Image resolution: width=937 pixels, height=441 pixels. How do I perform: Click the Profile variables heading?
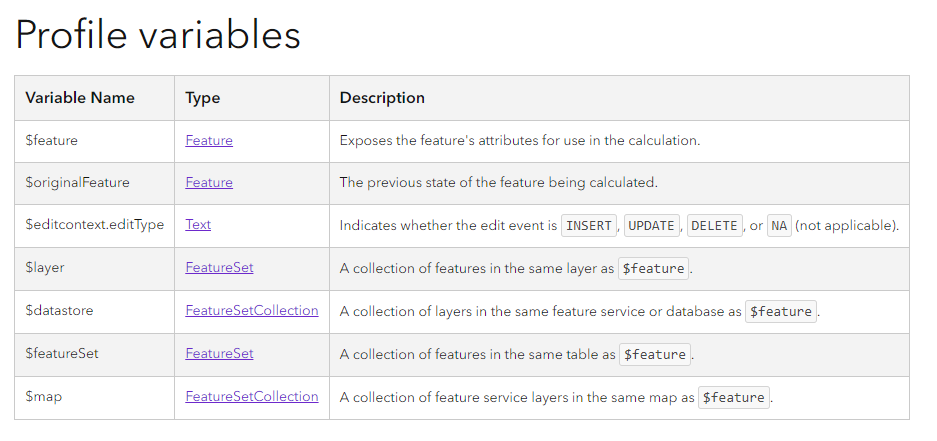click(x=158, y=35)
